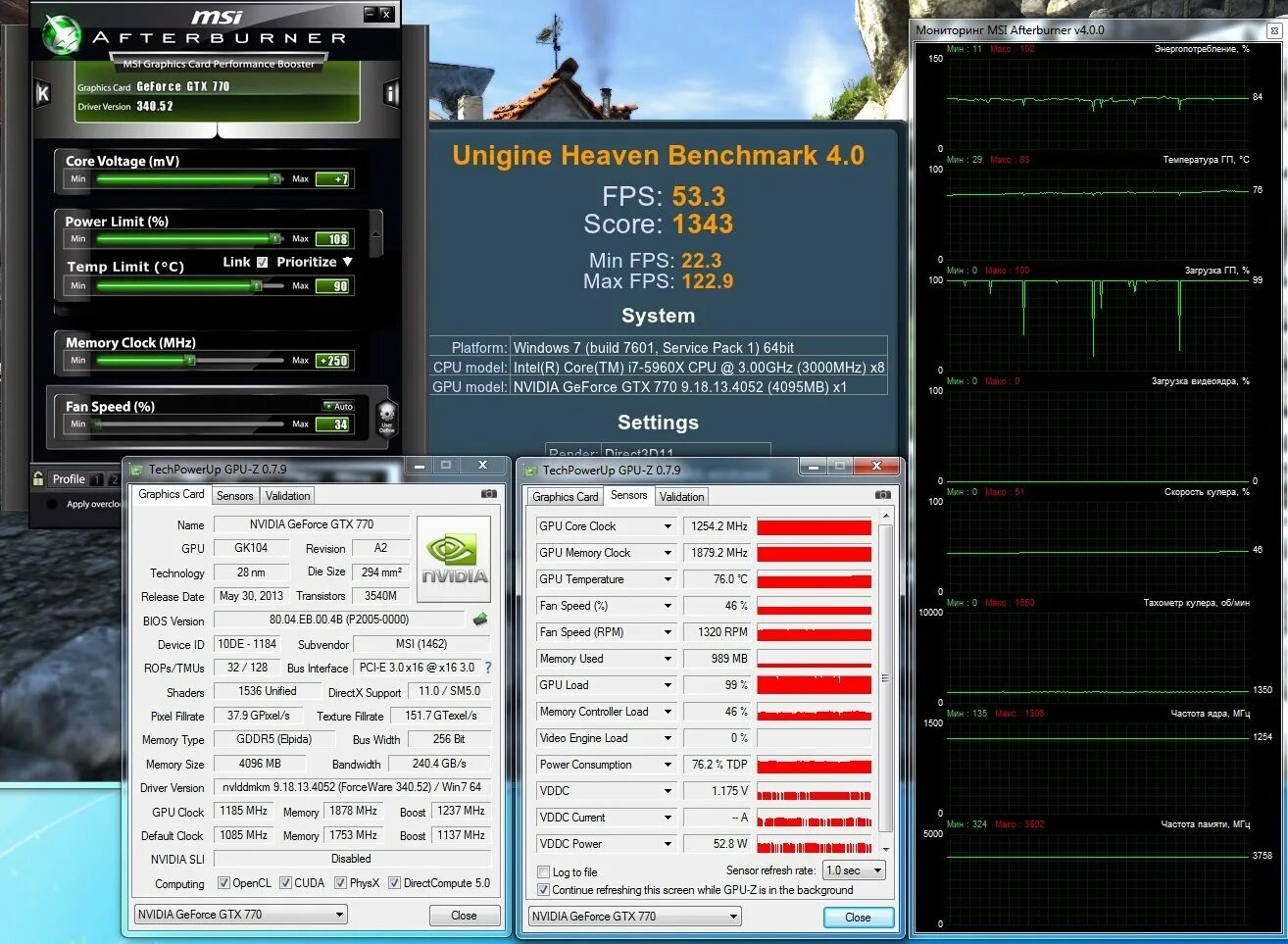Toggle the OpenCL checkbox
This screenshot has width=1288, height=944.
point(223,883)
